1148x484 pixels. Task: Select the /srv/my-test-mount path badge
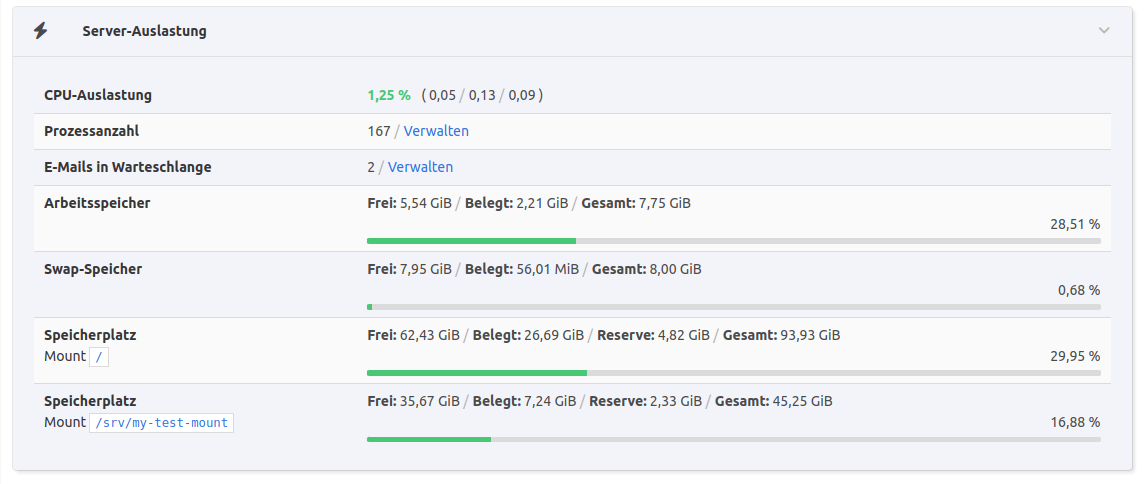(160, 423)
